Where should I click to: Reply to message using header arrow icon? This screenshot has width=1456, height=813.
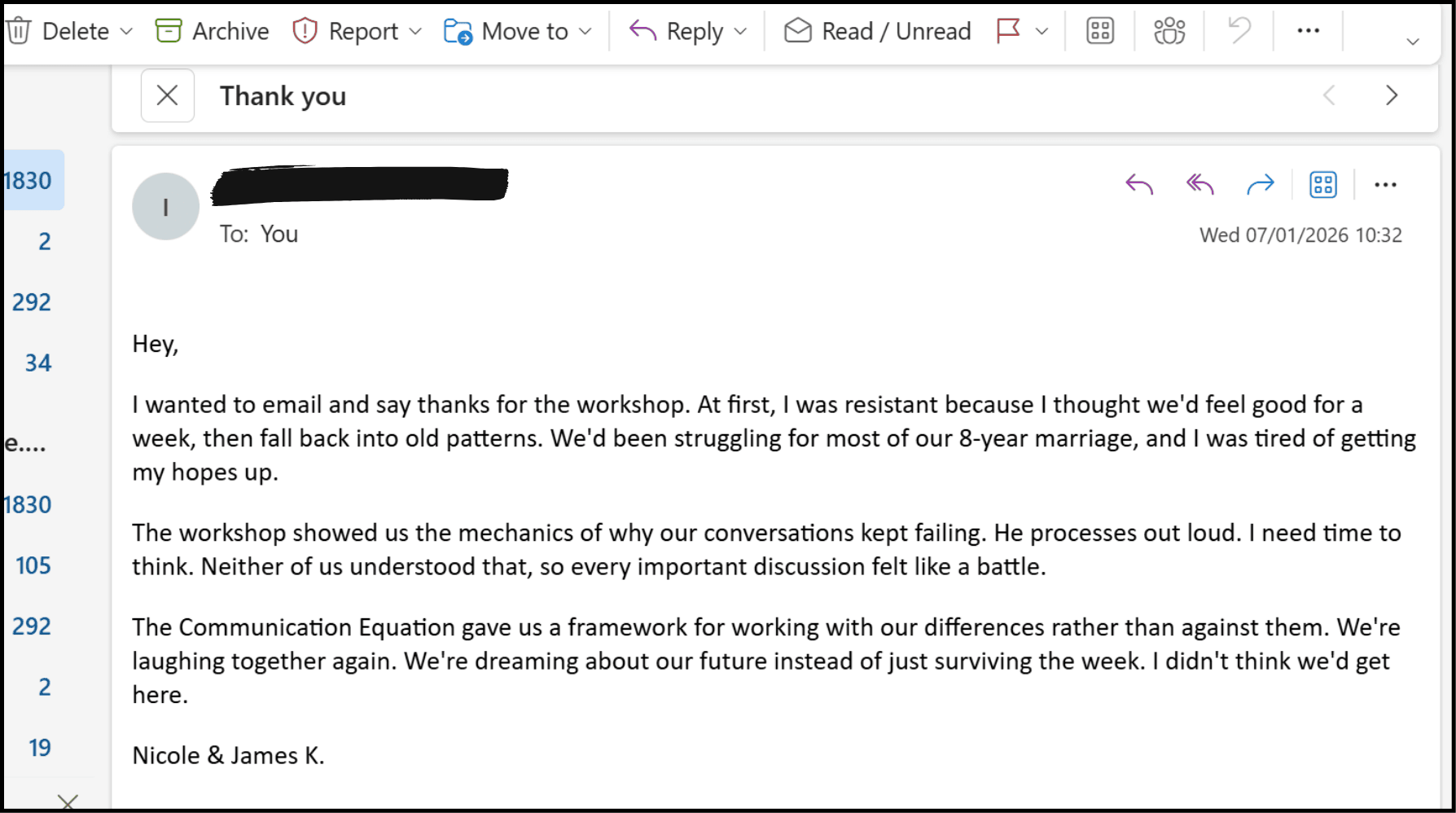pos(1139,185)
